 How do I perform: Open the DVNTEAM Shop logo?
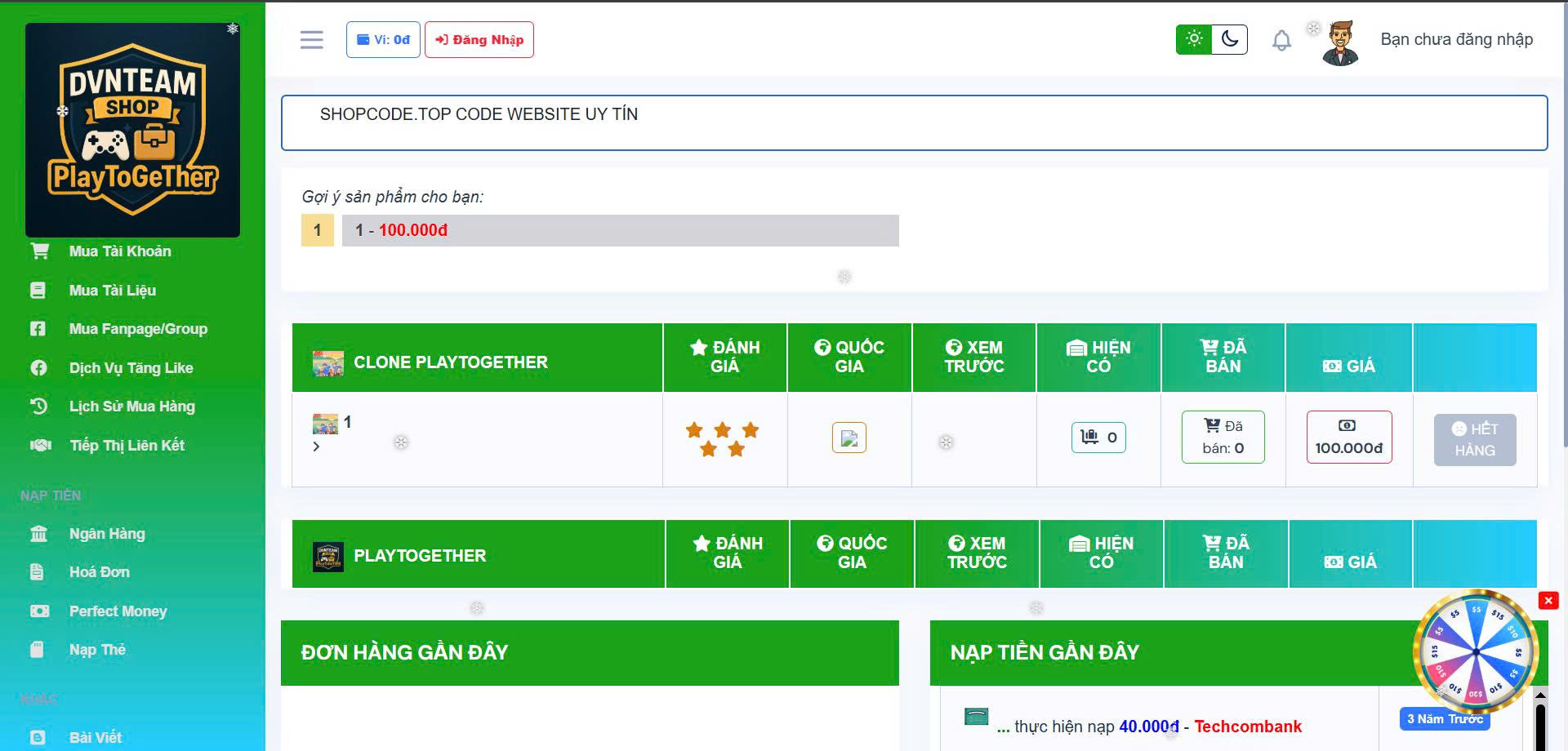(x=132, y=130)
